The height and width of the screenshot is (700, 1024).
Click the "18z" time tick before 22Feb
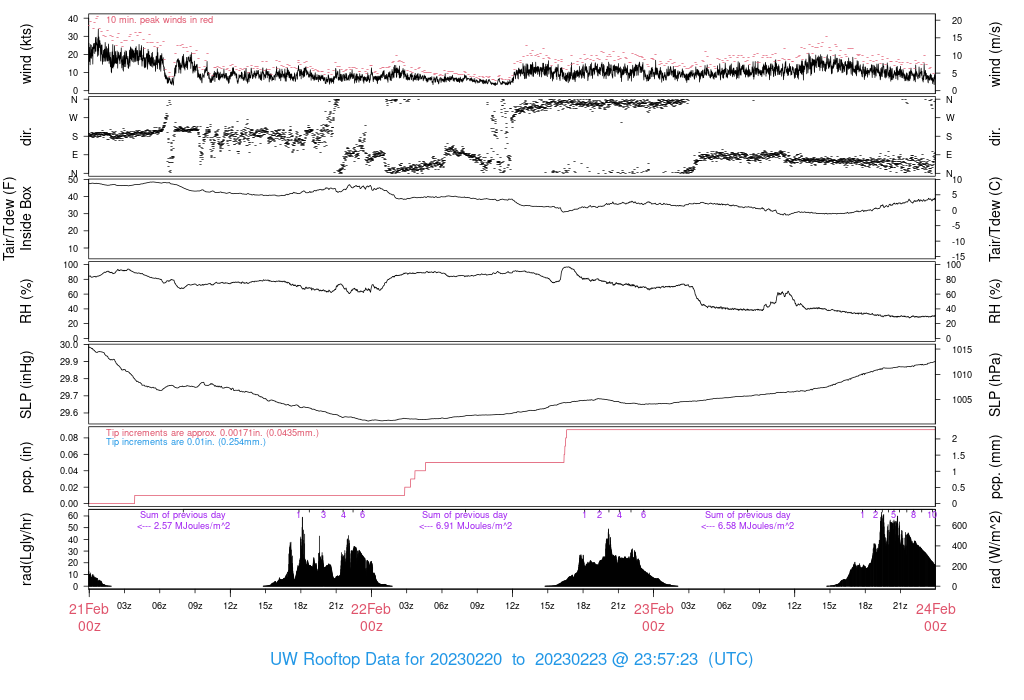coord(300,606)
